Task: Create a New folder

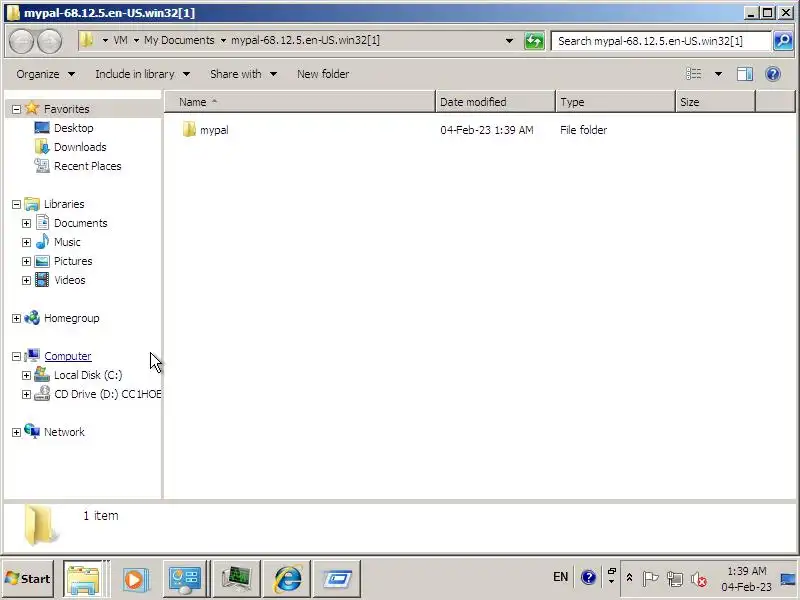Action: click(x=323, y=74)
